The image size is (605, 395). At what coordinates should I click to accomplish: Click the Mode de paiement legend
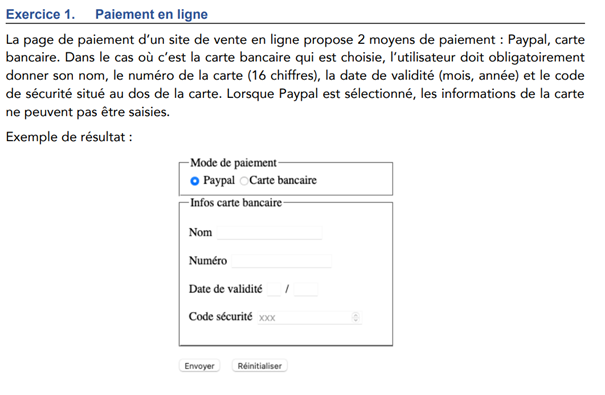tap(233, 163)
